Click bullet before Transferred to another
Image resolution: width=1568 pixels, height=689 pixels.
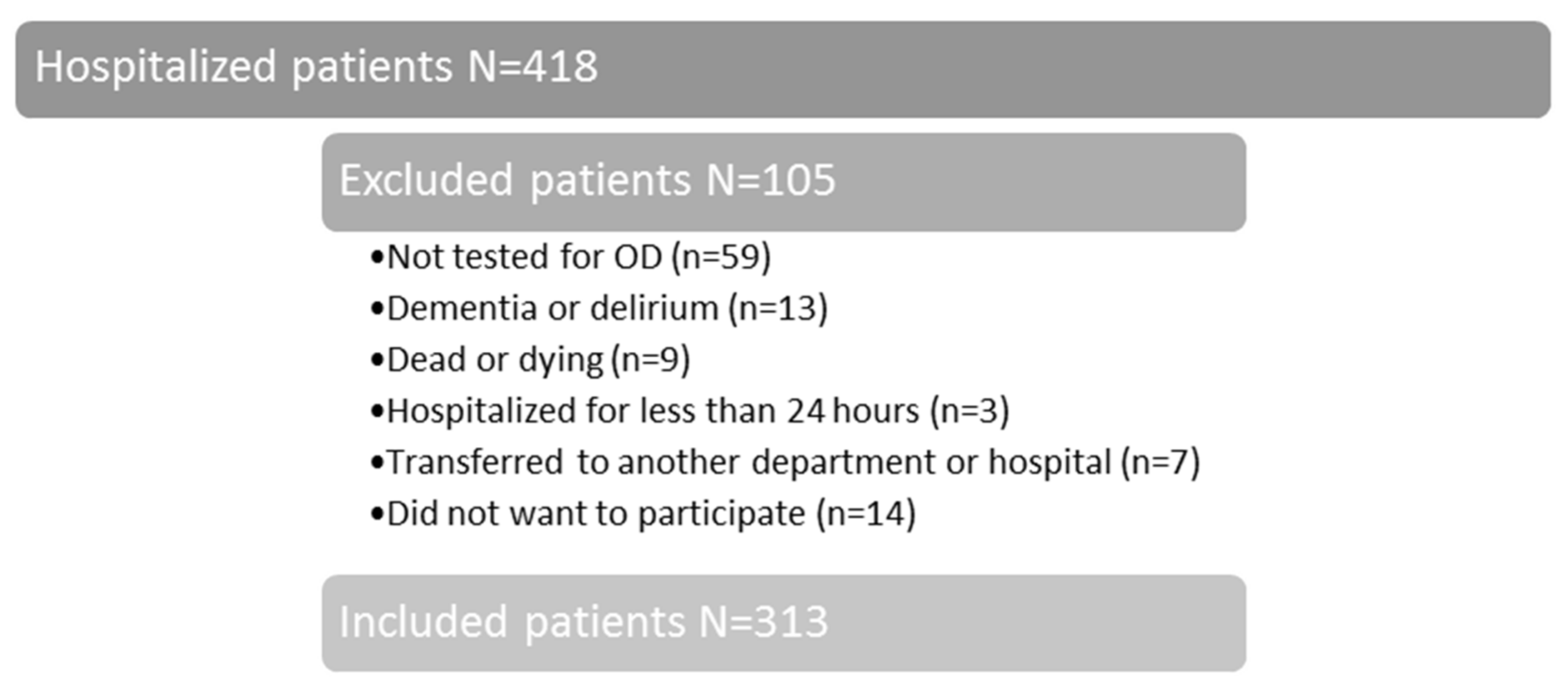click(x=377, y=463)
